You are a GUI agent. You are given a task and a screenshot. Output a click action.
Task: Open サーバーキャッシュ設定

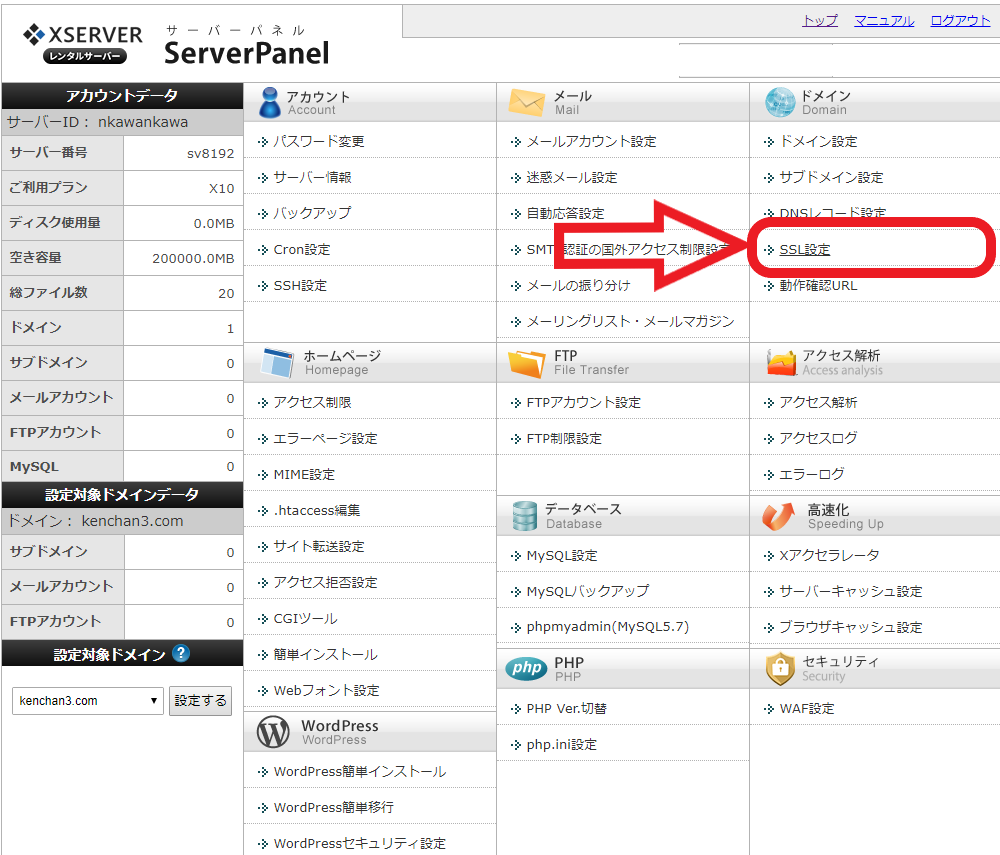pyautogui.click(x=851, y=592)
